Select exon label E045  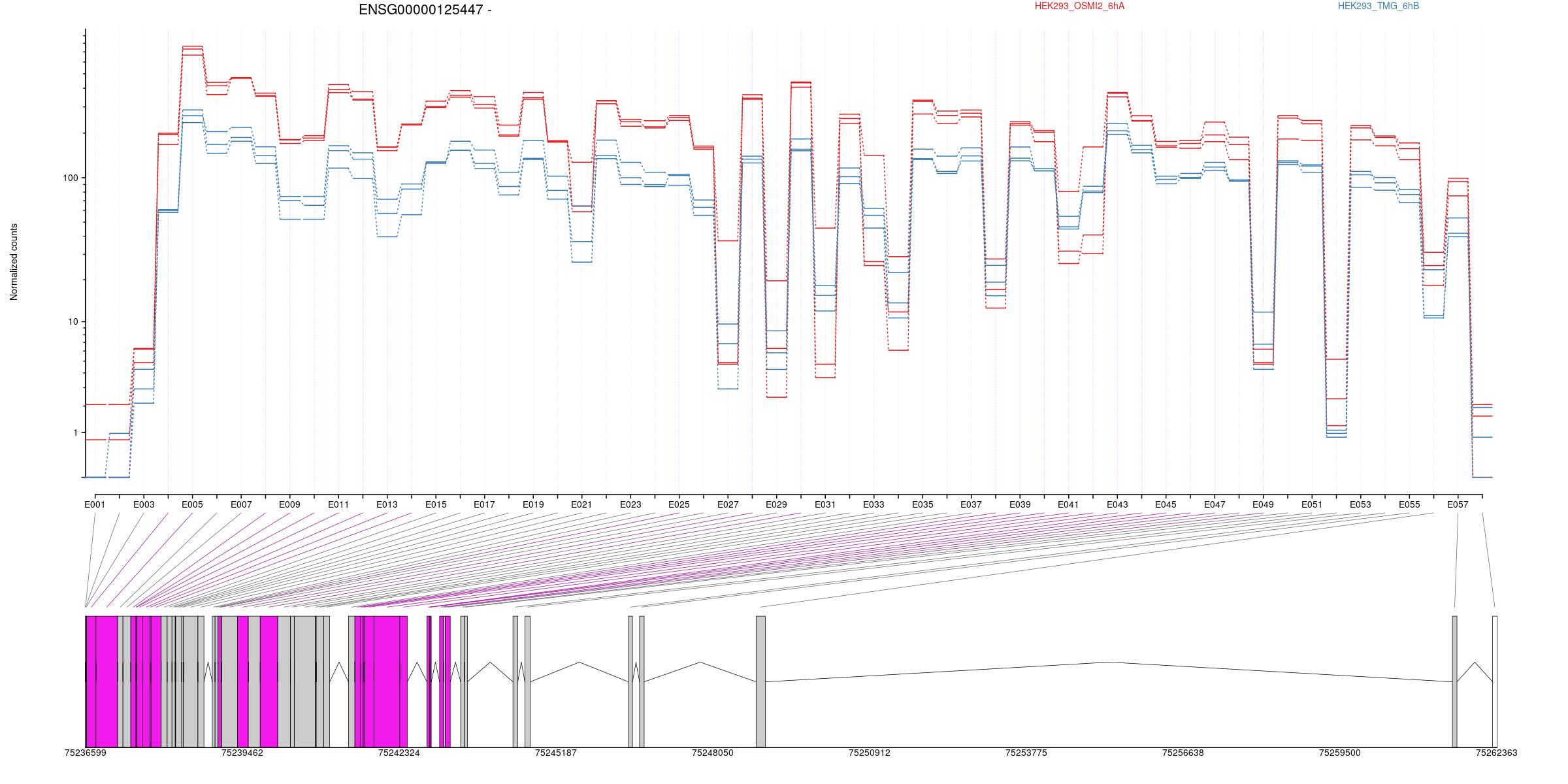[1166, 504]
